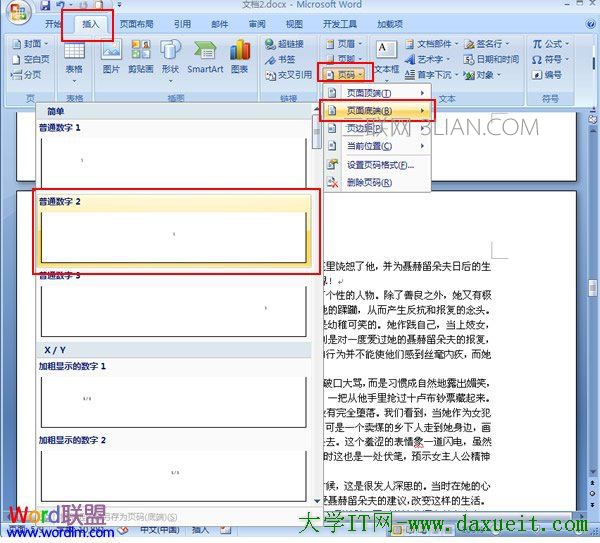Open the Quick Parts (文档部件) dropdown arrow
This screenshot has height=543, width=600.
coord(456,44)
